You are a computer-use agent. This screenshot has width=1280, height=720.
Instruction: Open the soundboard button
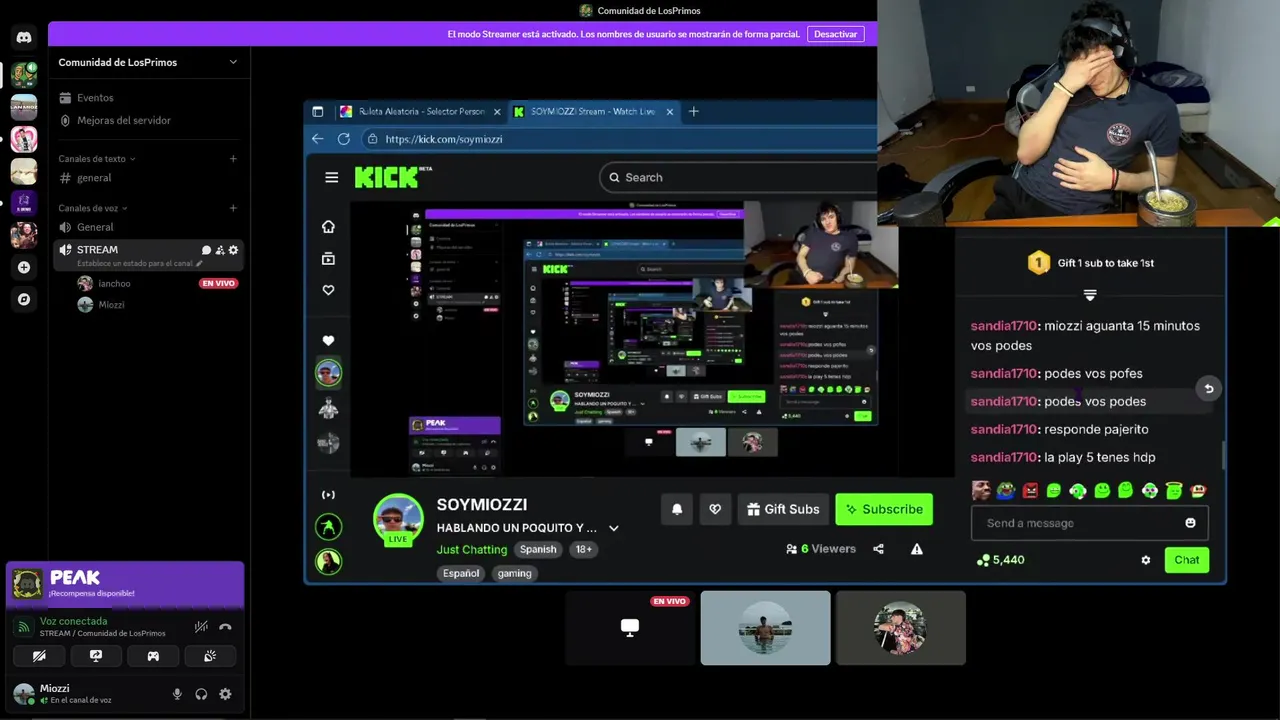click(210, 656)
